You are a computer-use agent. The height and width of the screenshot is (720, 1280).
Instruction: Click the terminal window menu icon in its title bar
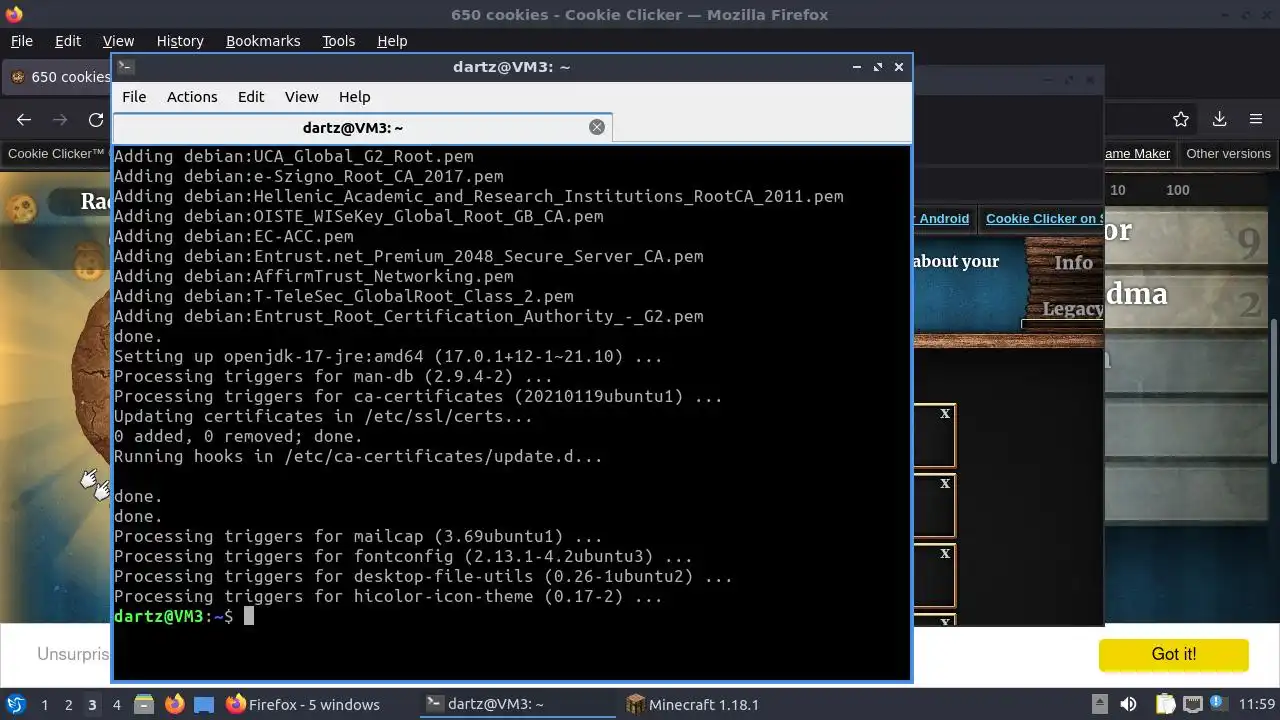point(125,67)
